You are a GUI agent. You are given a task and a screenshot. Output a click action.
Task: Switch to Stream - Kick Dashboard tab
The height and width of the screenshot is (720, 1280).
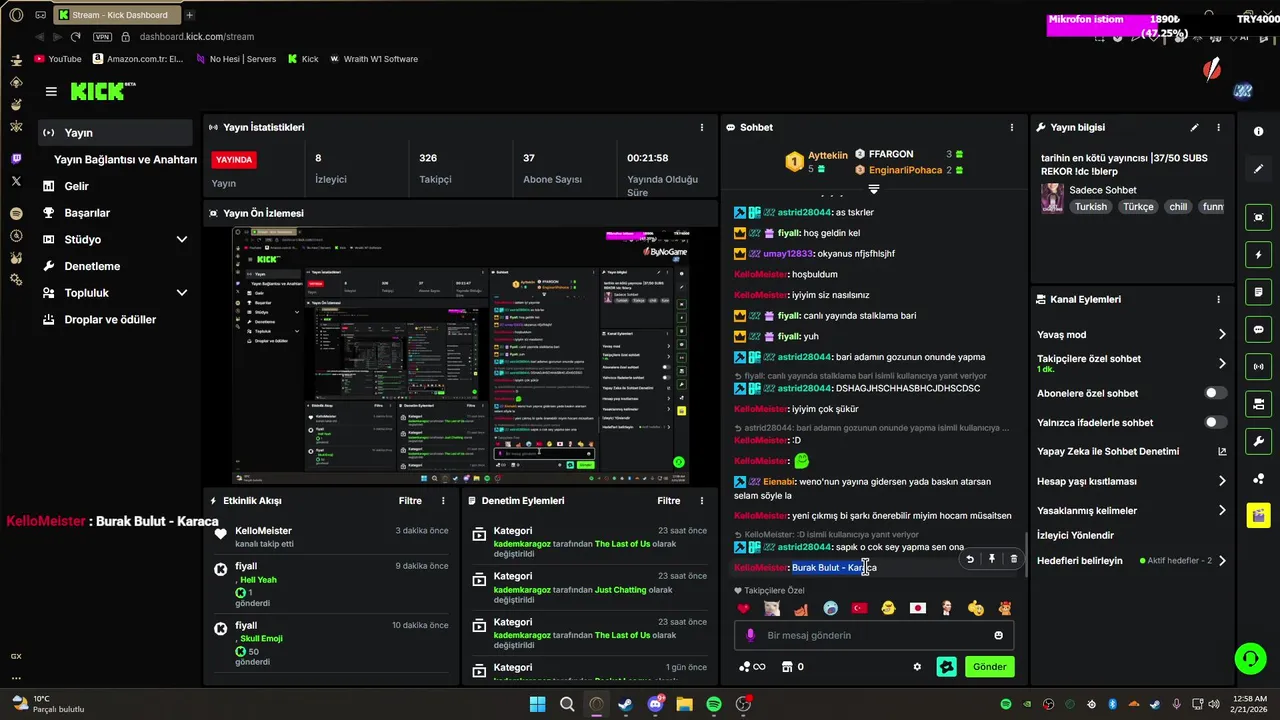pos(115,15)
